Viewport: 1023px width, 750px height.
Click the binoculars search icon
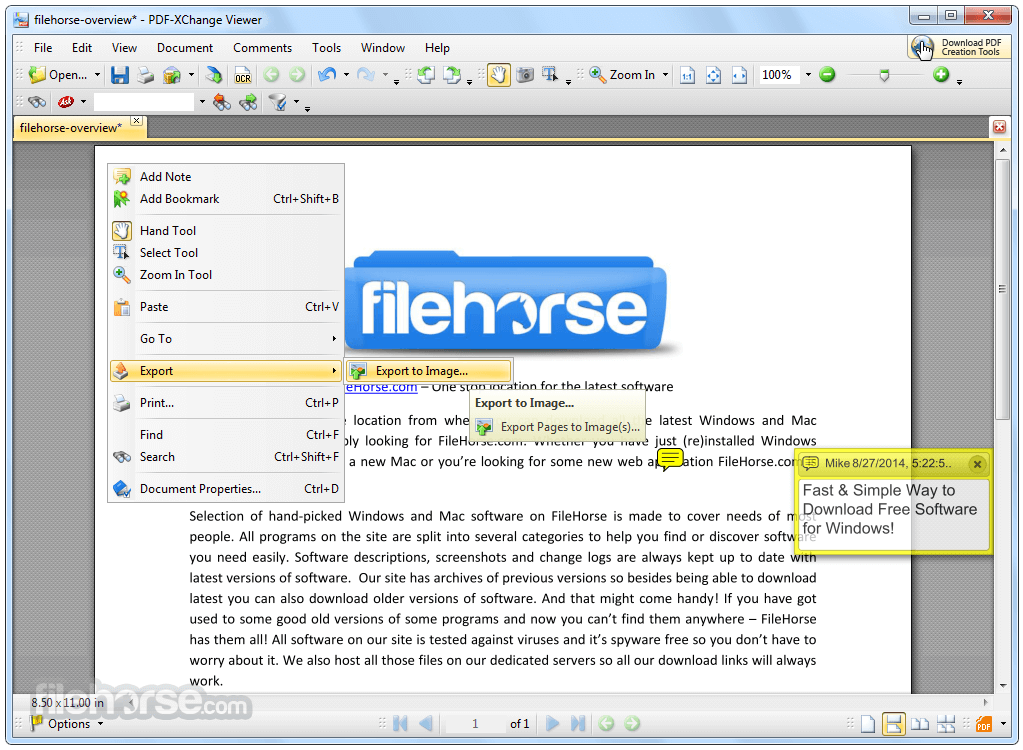37,102
